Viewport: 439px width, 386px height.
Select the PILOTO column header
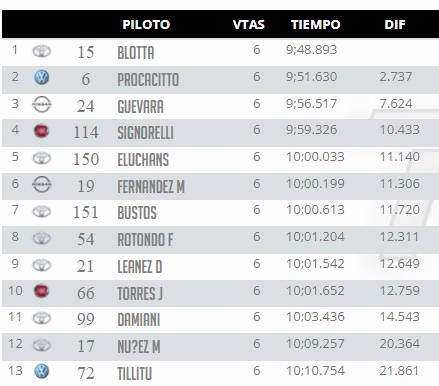pos(146,24)
